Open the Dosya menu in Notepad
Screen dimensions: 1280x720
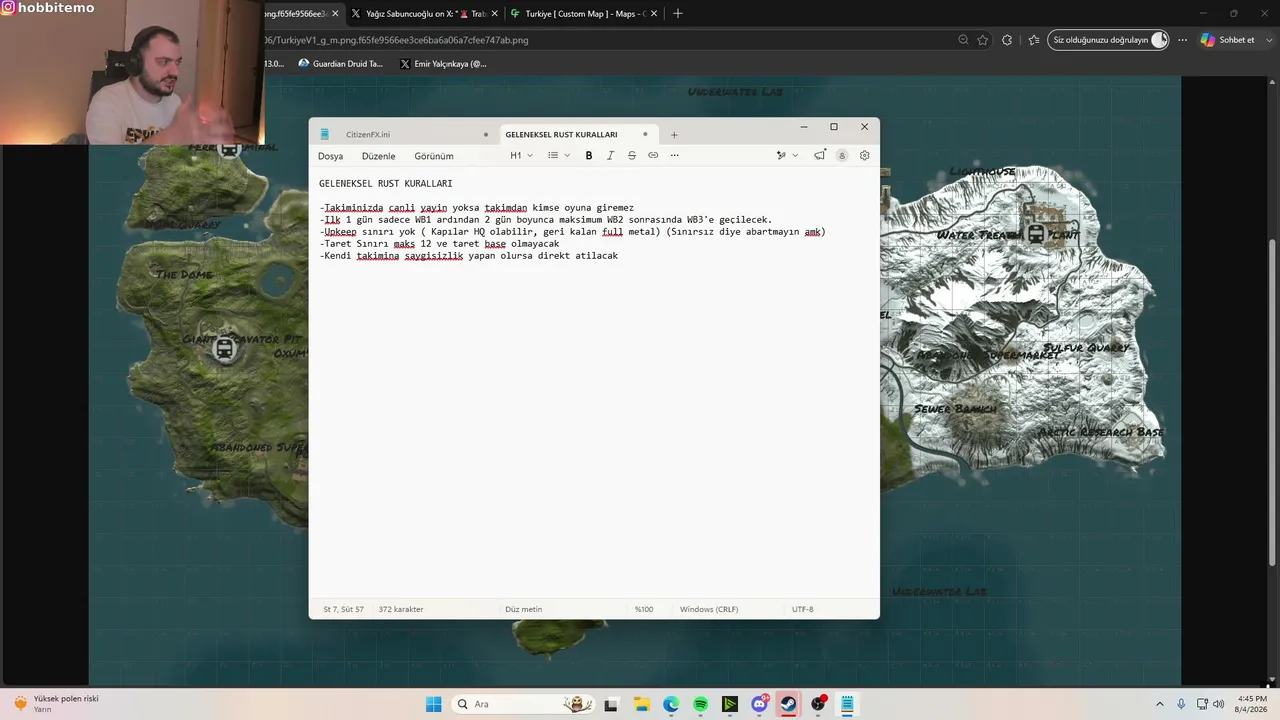pyautogui.click(x=330, y=156)
